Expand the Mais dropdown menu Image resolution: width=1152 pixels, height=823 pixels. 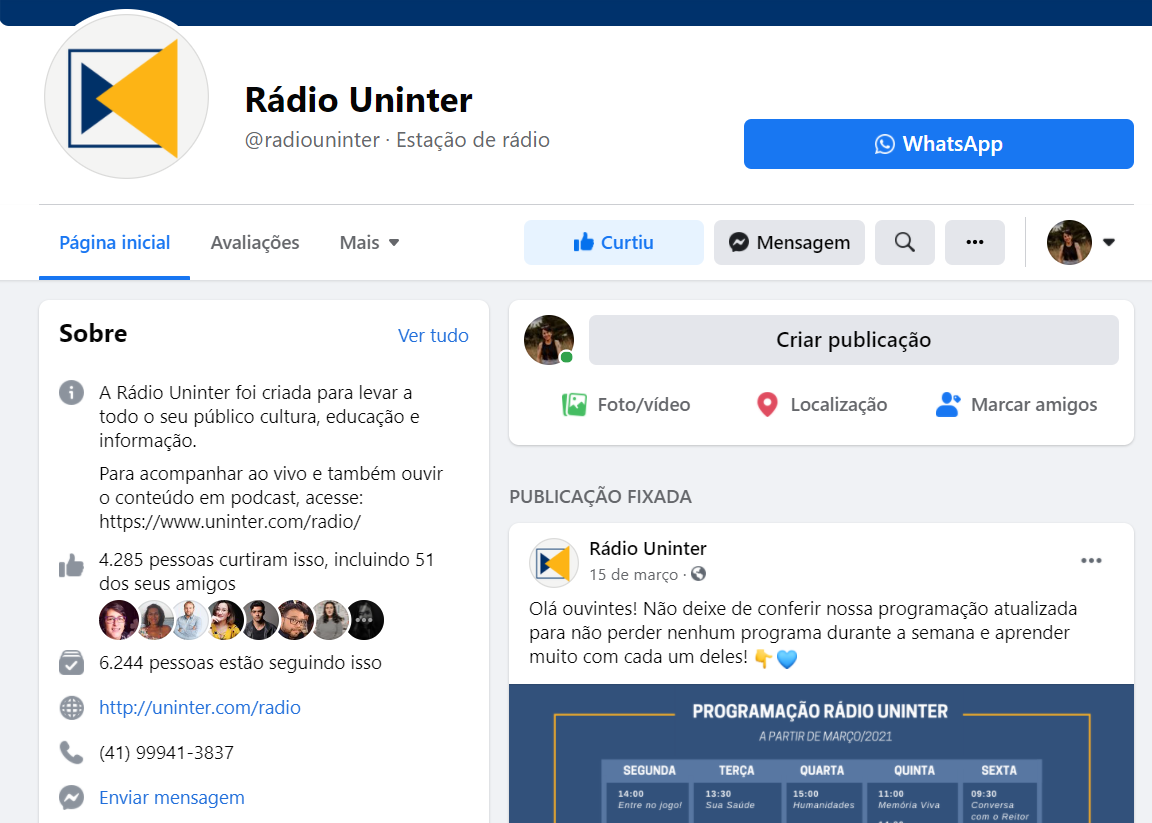[x=369, y=242]
